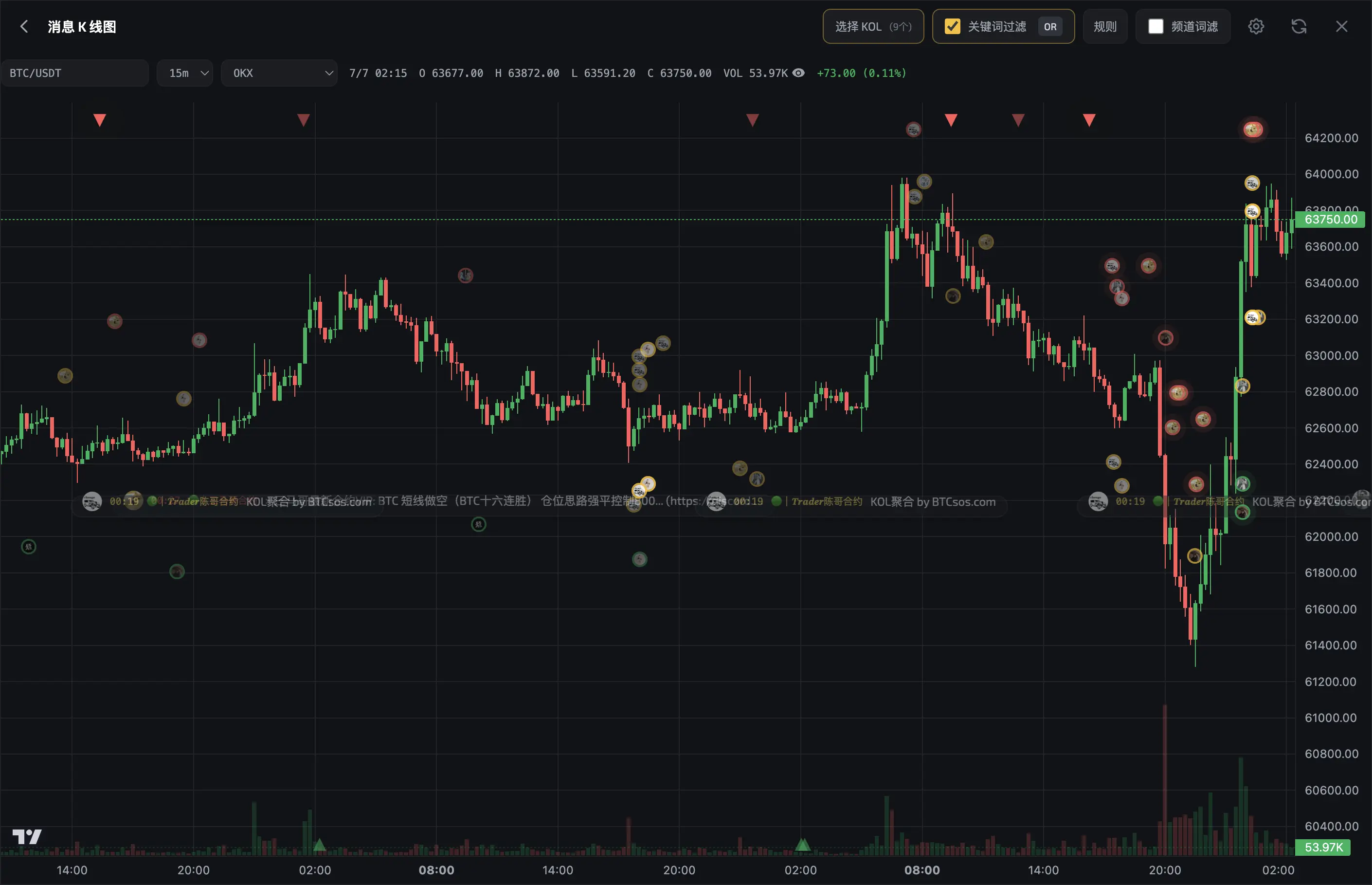The height and width of the screenshot is (885, 1372).
Task: Click the 08:00 bold time label on the left
Action: tap(436, 870)
